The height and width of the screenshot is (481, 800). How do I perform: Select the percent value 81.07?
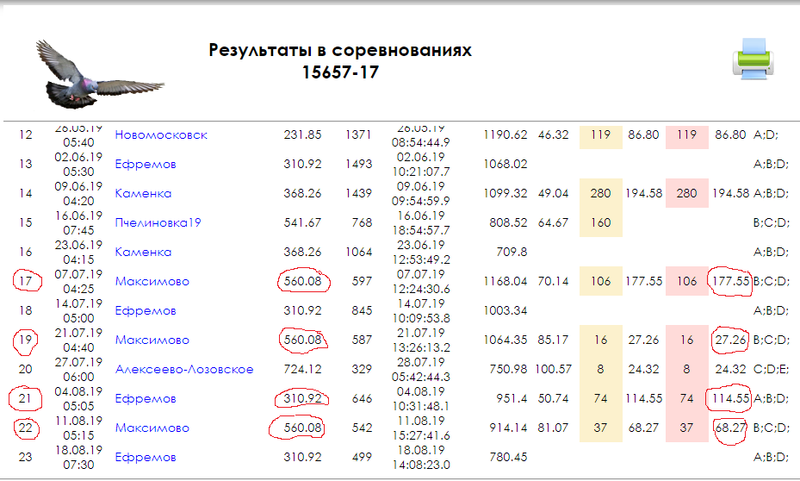click(553, 428)
